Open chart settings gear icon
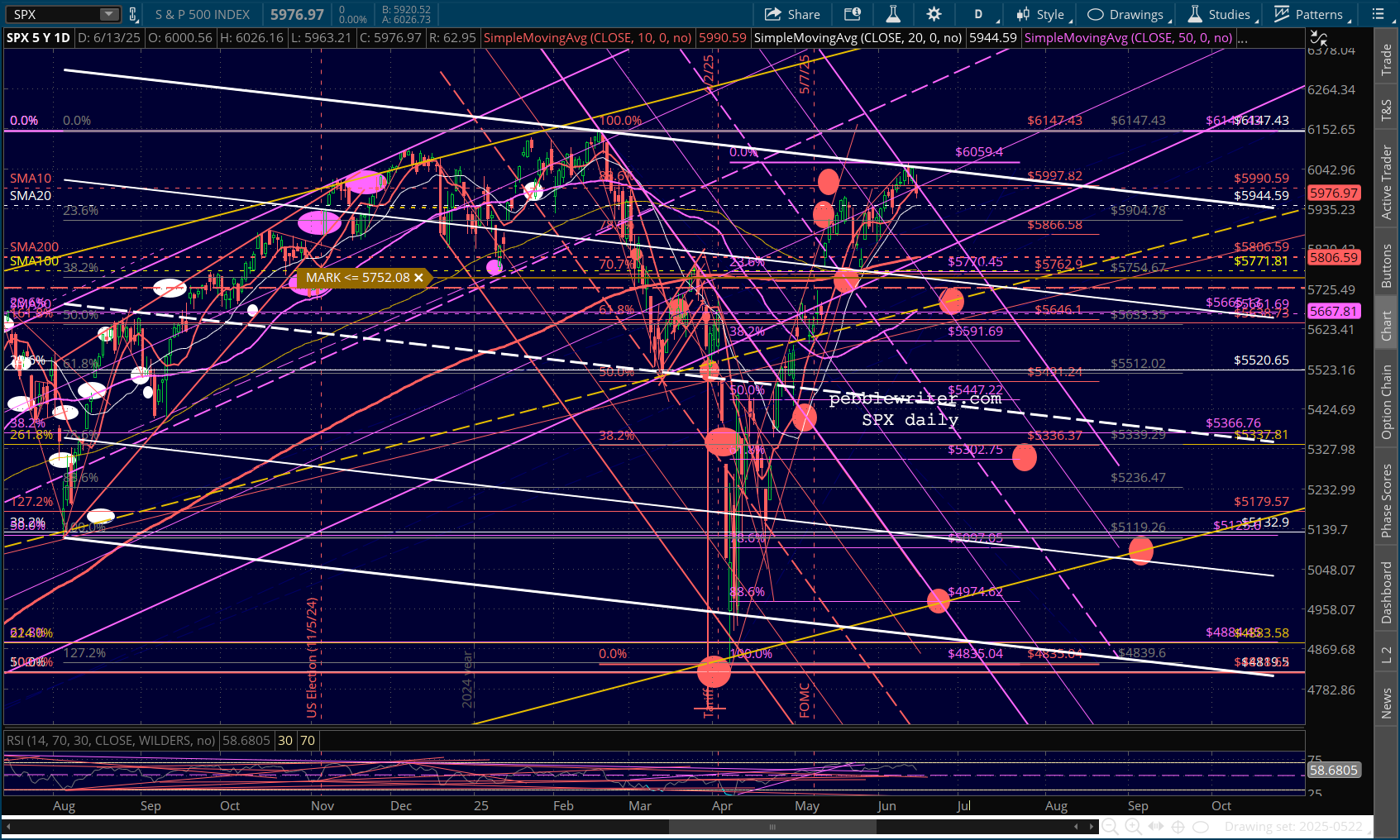The height and width of the screenshot is (840, 1400). (934, 14)
